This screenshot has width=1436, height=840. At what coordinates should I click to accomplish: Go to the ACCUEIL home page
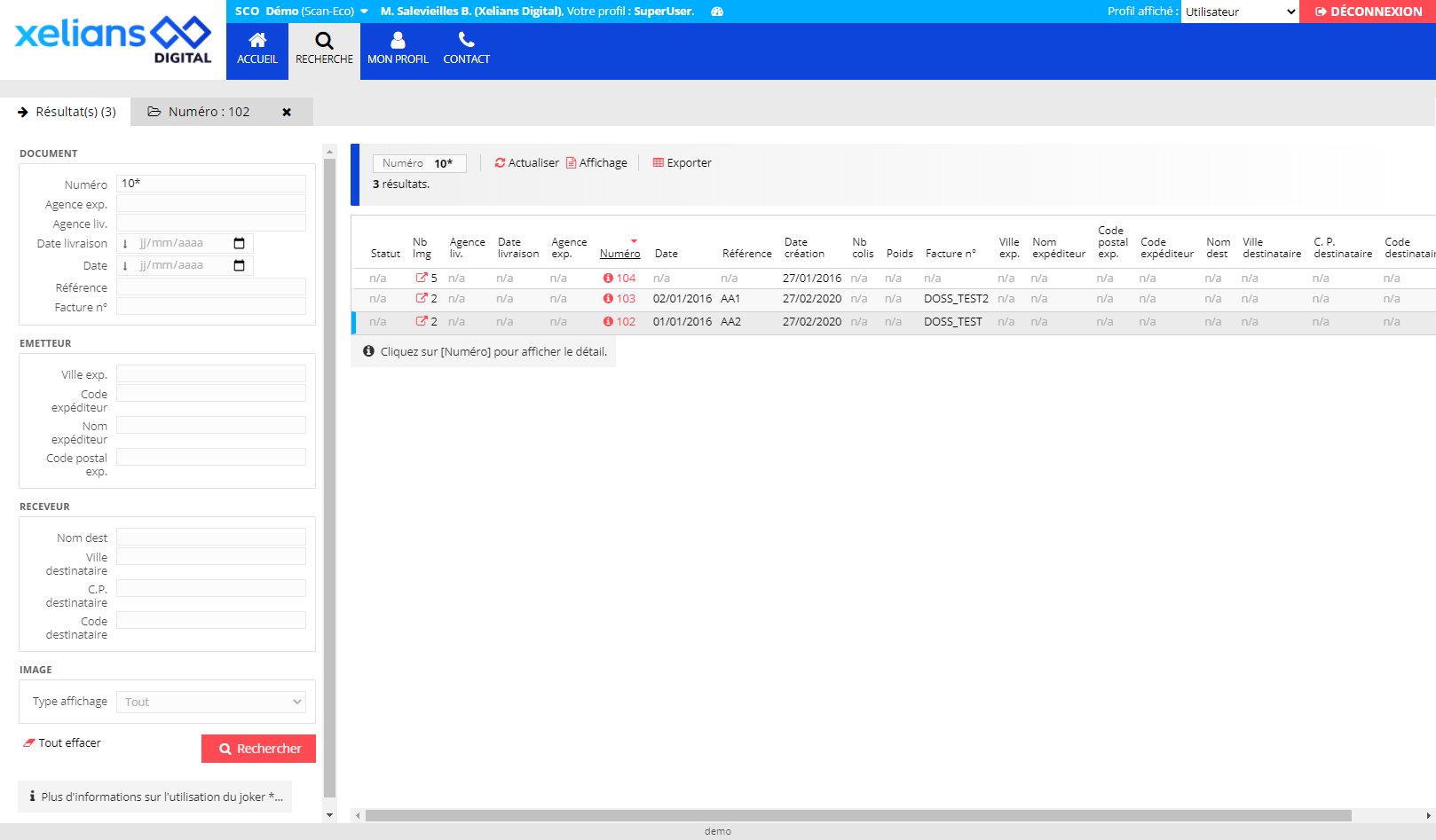(x=257, y=50)
